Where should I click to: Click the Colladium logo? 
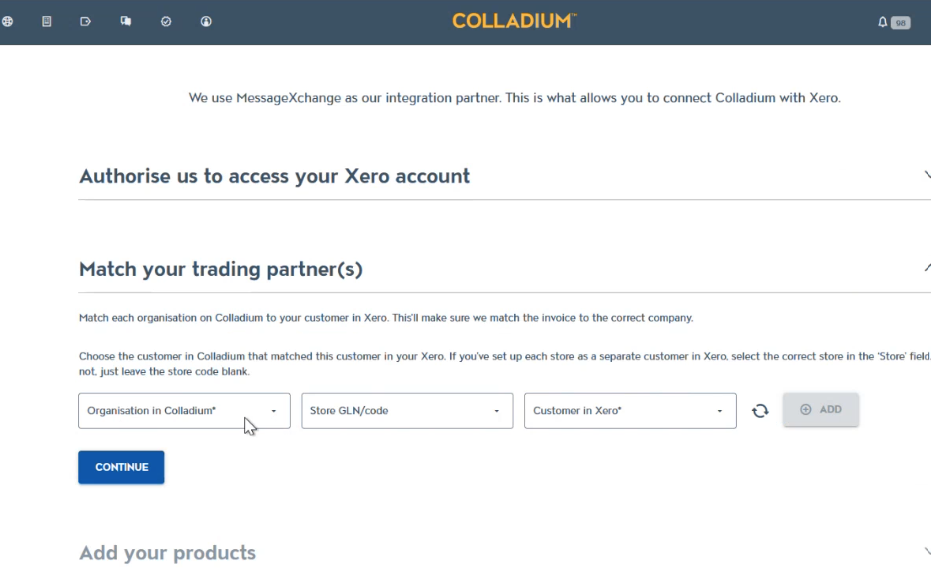[x=514, y=21]
